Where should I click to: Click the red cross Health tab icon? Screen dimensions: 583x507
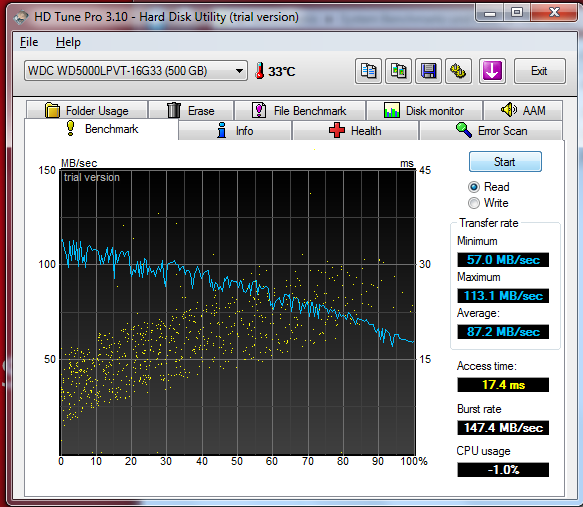(337, 130)
